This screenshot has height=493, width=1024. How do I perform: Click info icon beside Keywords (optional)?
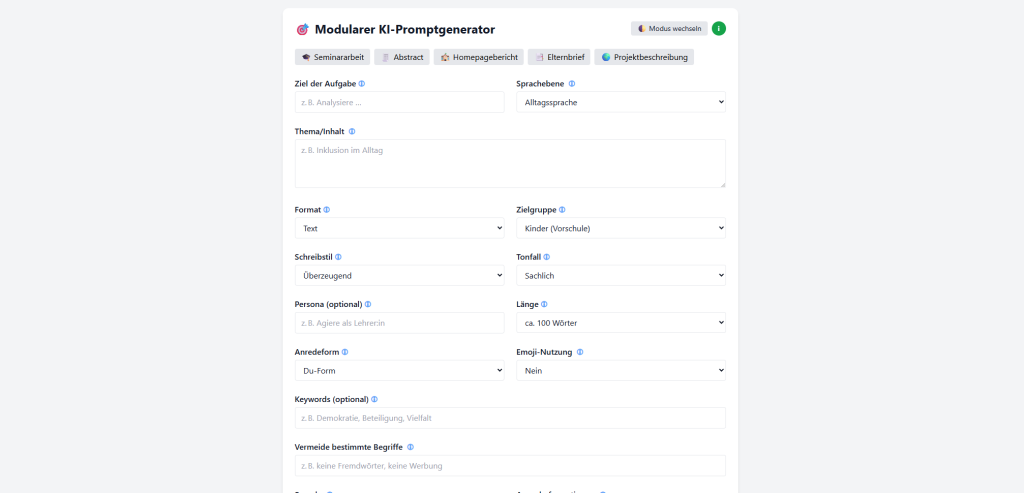(374, 399)
